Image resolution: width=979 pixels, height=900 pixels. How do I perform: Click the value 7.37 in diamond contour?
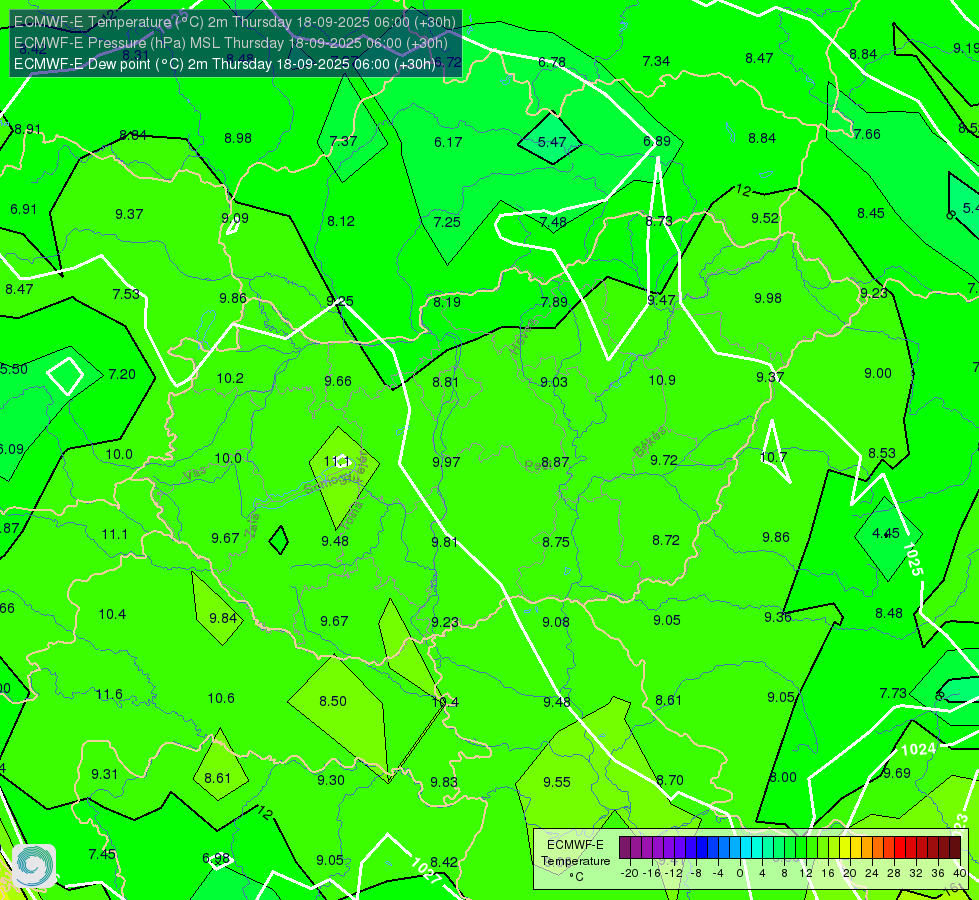pos(343,141)
